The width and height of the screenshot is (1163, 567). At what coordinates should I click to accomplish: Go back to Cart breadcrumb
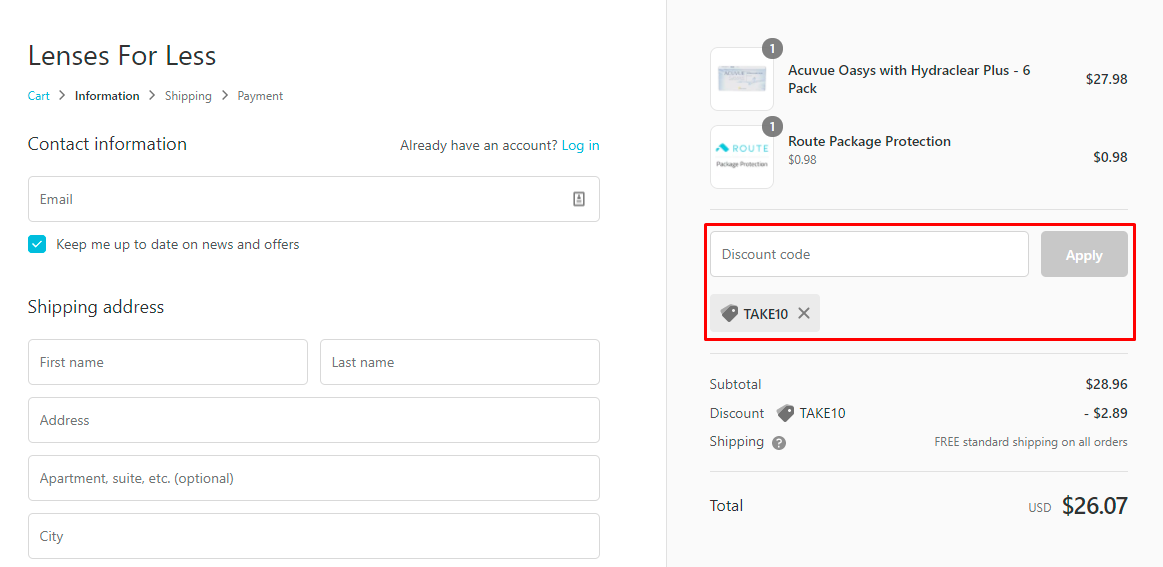(39, 96)
